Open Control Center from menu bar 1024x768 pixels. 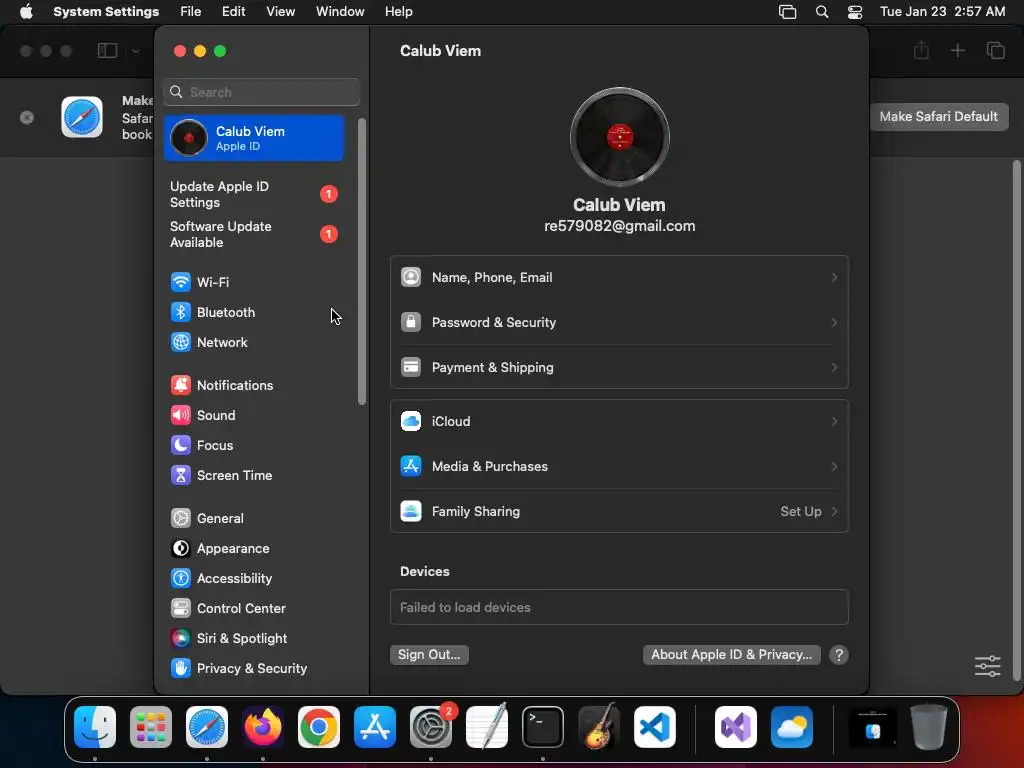[855, 12]
